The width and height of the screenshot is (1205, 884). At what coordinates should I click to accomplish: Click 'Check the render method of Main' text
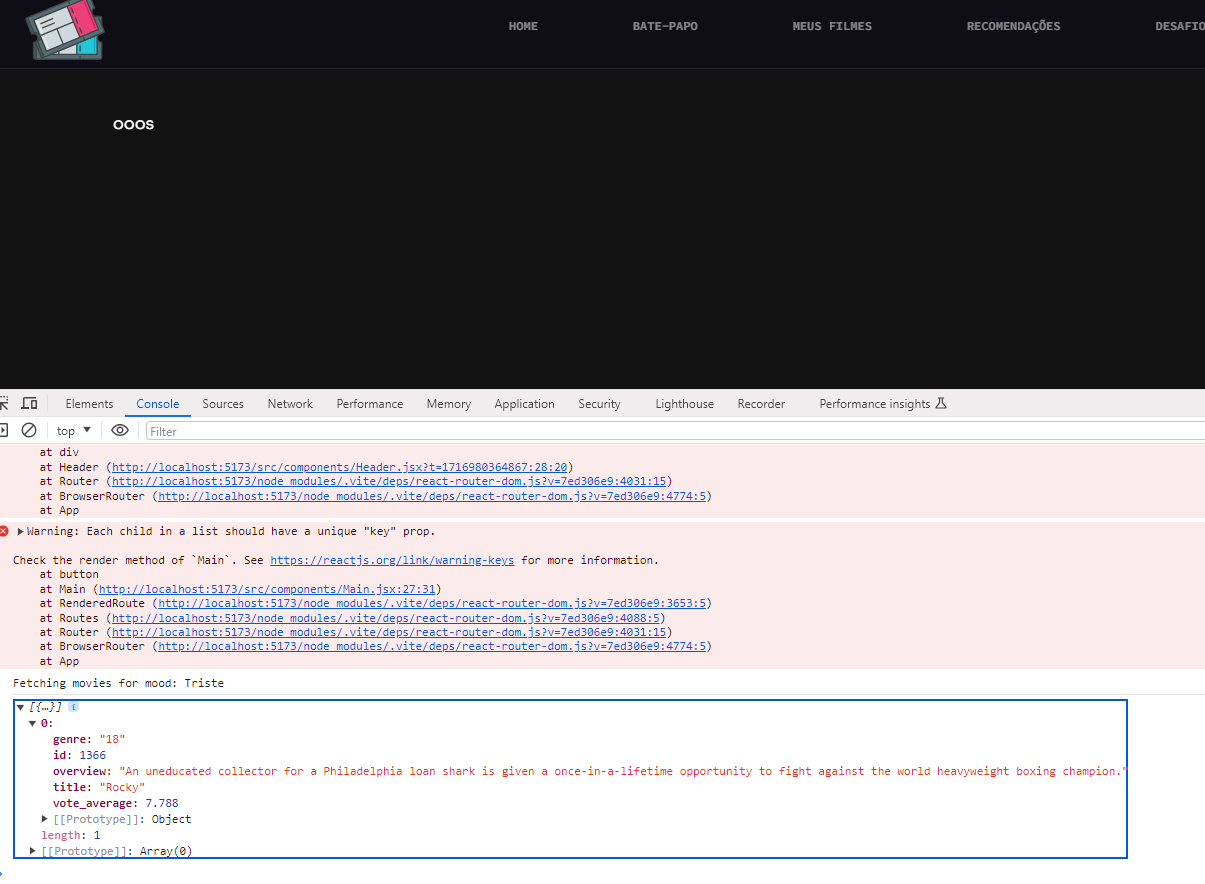coord(124,560)
